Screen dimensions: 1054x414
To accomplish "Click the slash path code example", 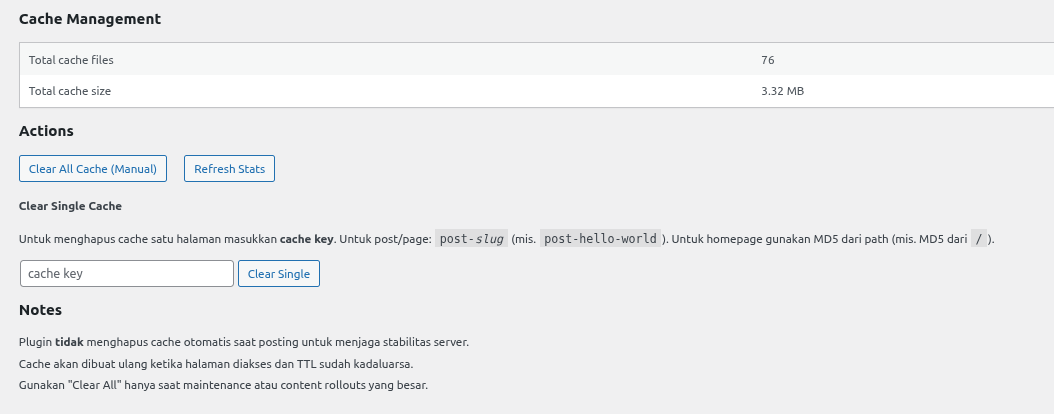I will pyautogui.click(x=978, y=239).
